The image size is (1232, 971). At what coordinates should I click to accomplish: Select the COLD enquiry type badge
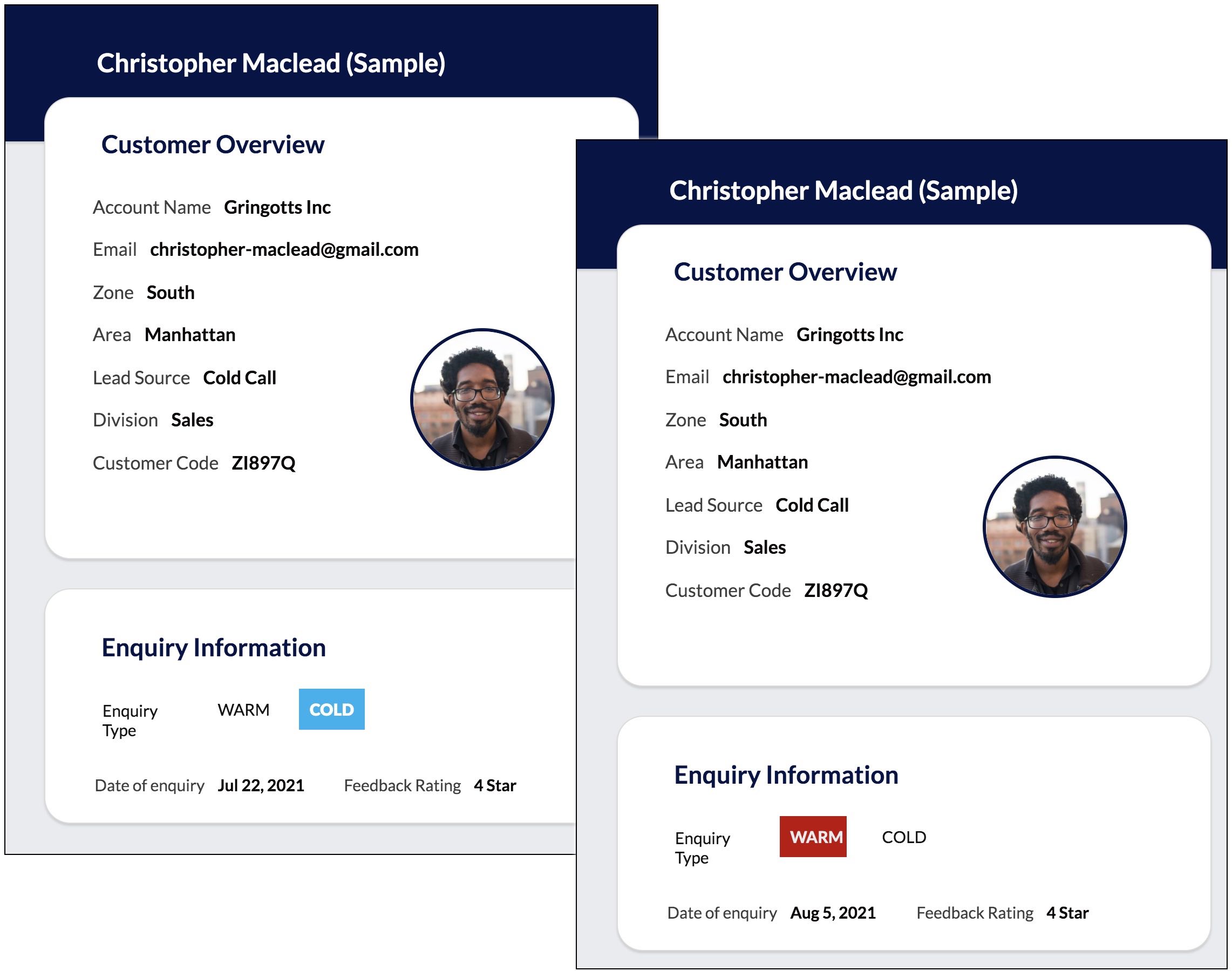(332, 708)
